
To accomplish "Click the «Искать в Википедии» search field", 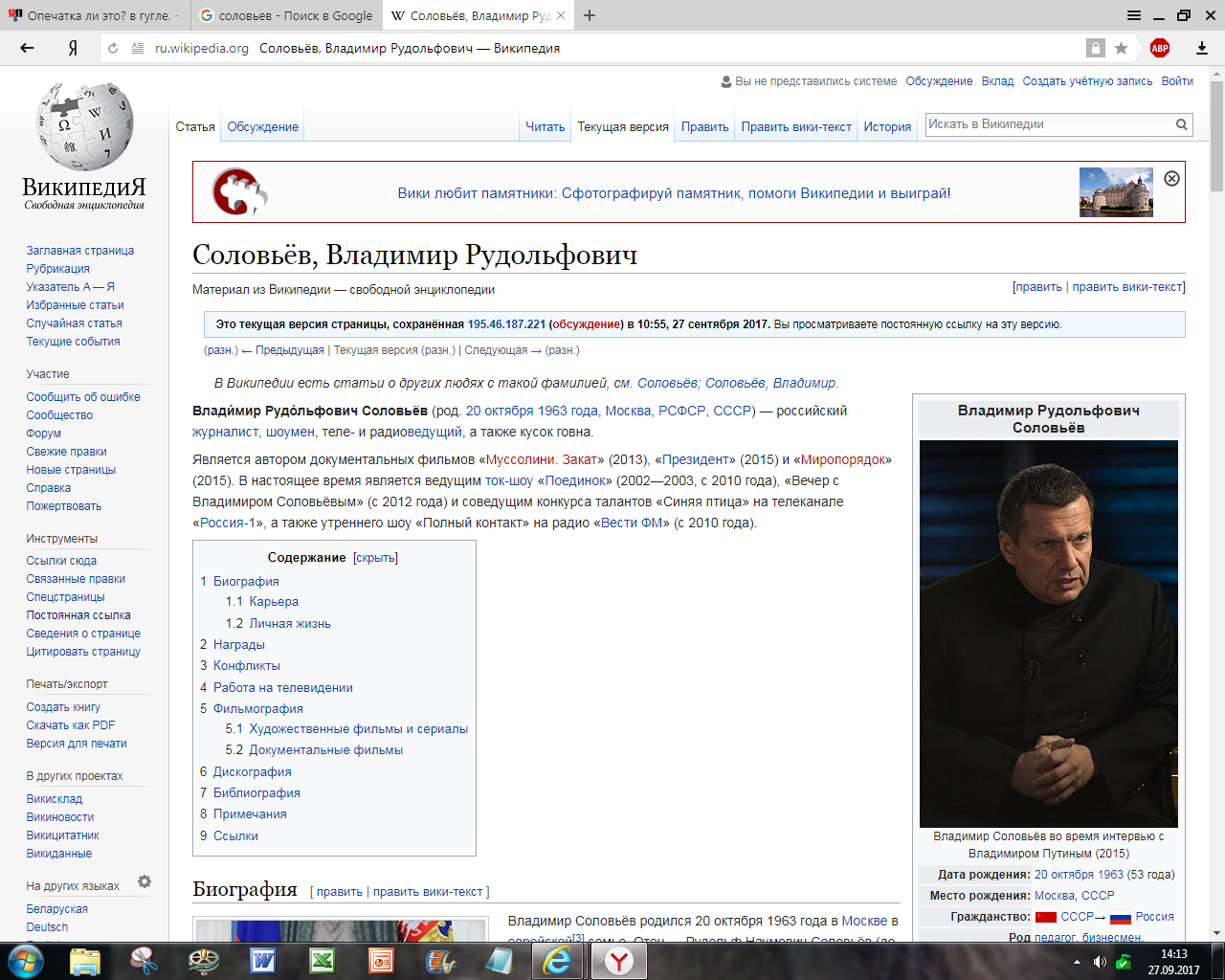I will [1049, 124].
